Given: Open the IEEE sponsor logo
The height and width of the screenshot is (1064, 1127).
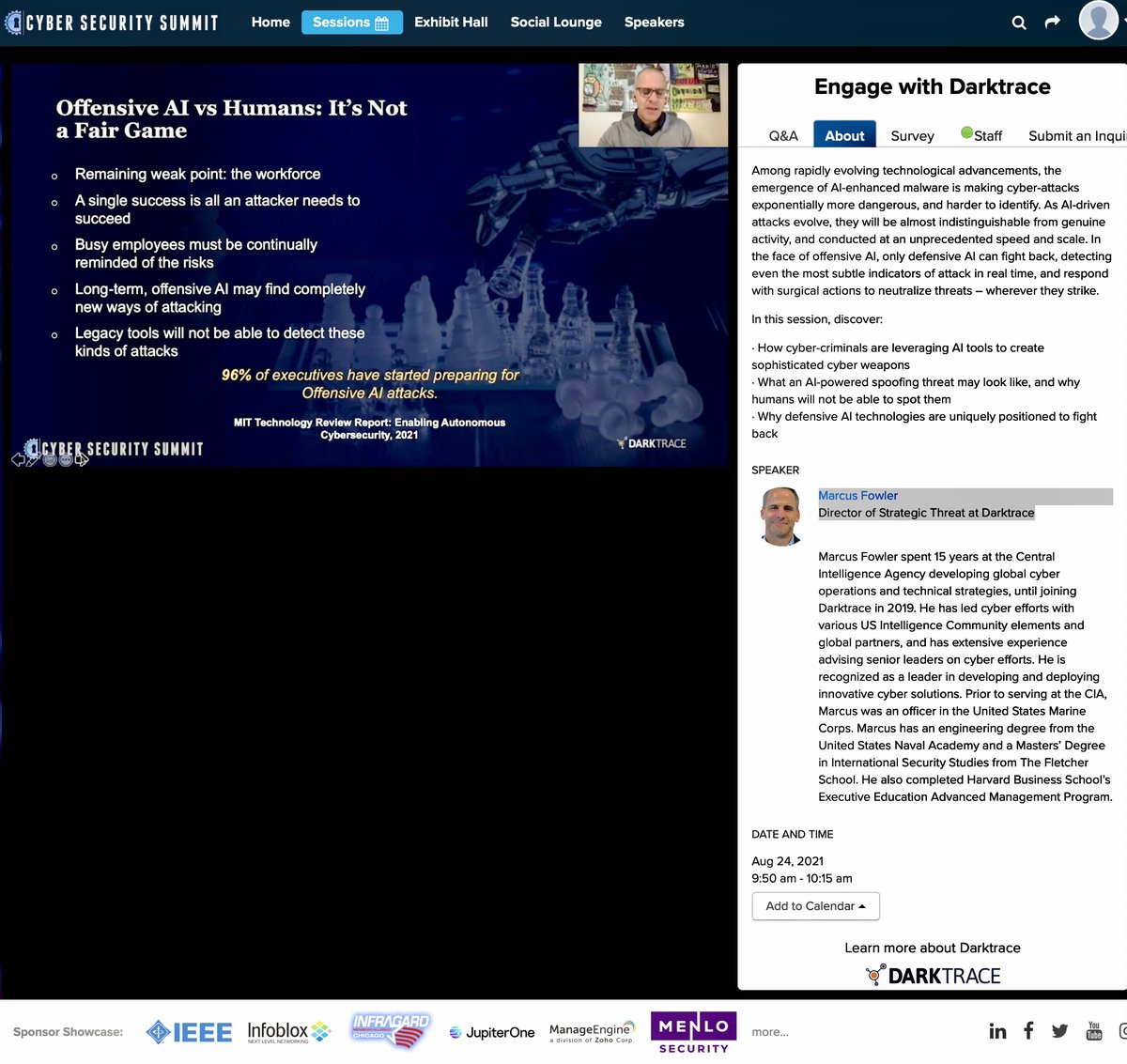Looking at the screenshot, I should 189,1032.
